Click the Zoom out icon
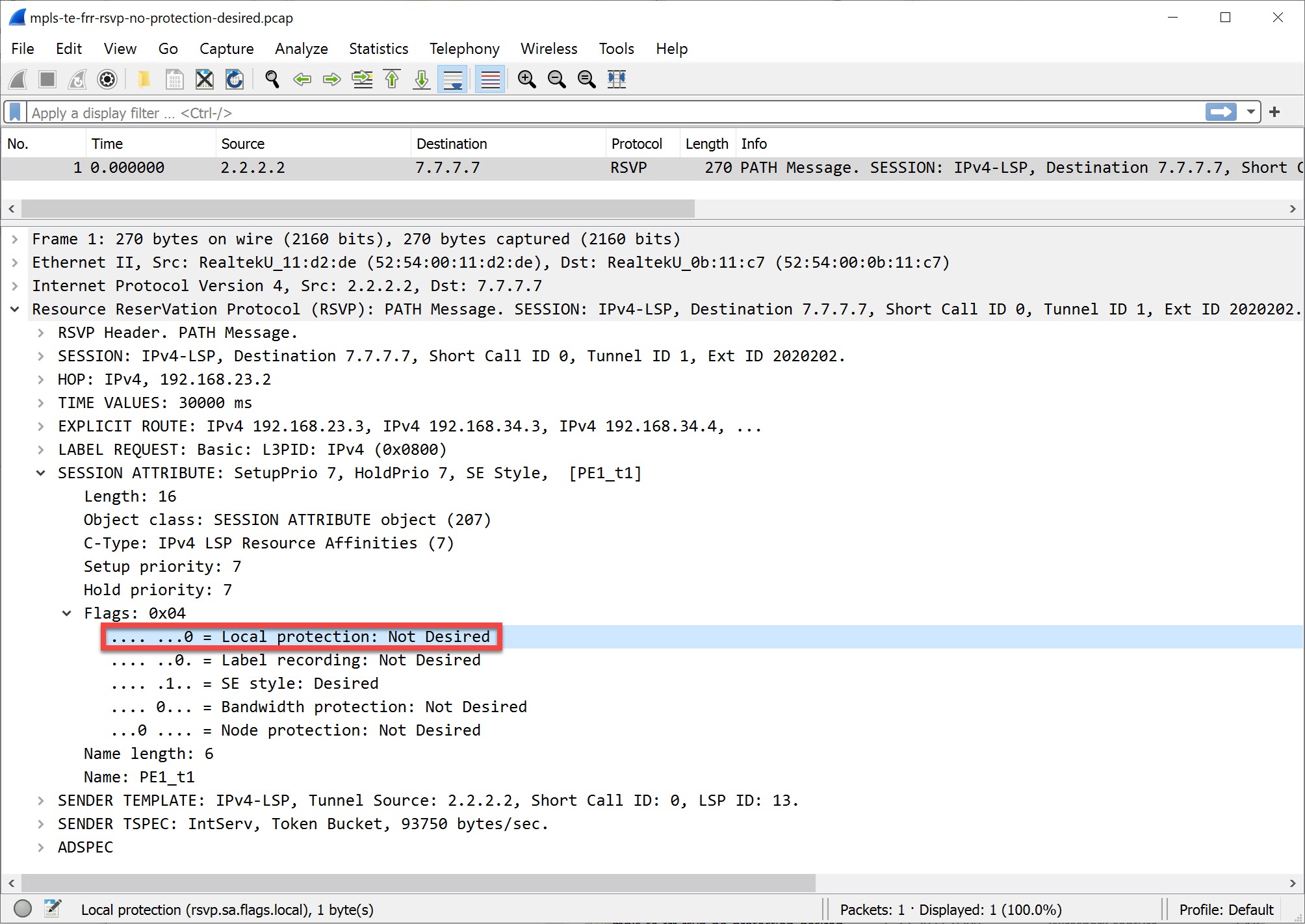Viewport: 1305px width, 924px height. pyautogui.click(x=557, y=79)
